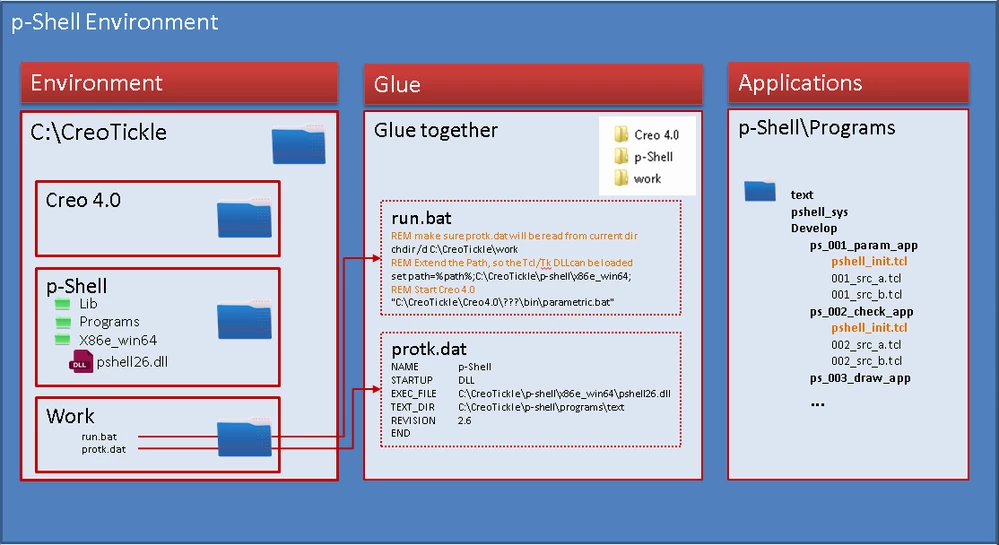Image resolution: width=999 pixels, height=545 pixels.
Task: Click the Creo 4.0 label in folder list
Action: pyautogui.click(x=656, y=135)
